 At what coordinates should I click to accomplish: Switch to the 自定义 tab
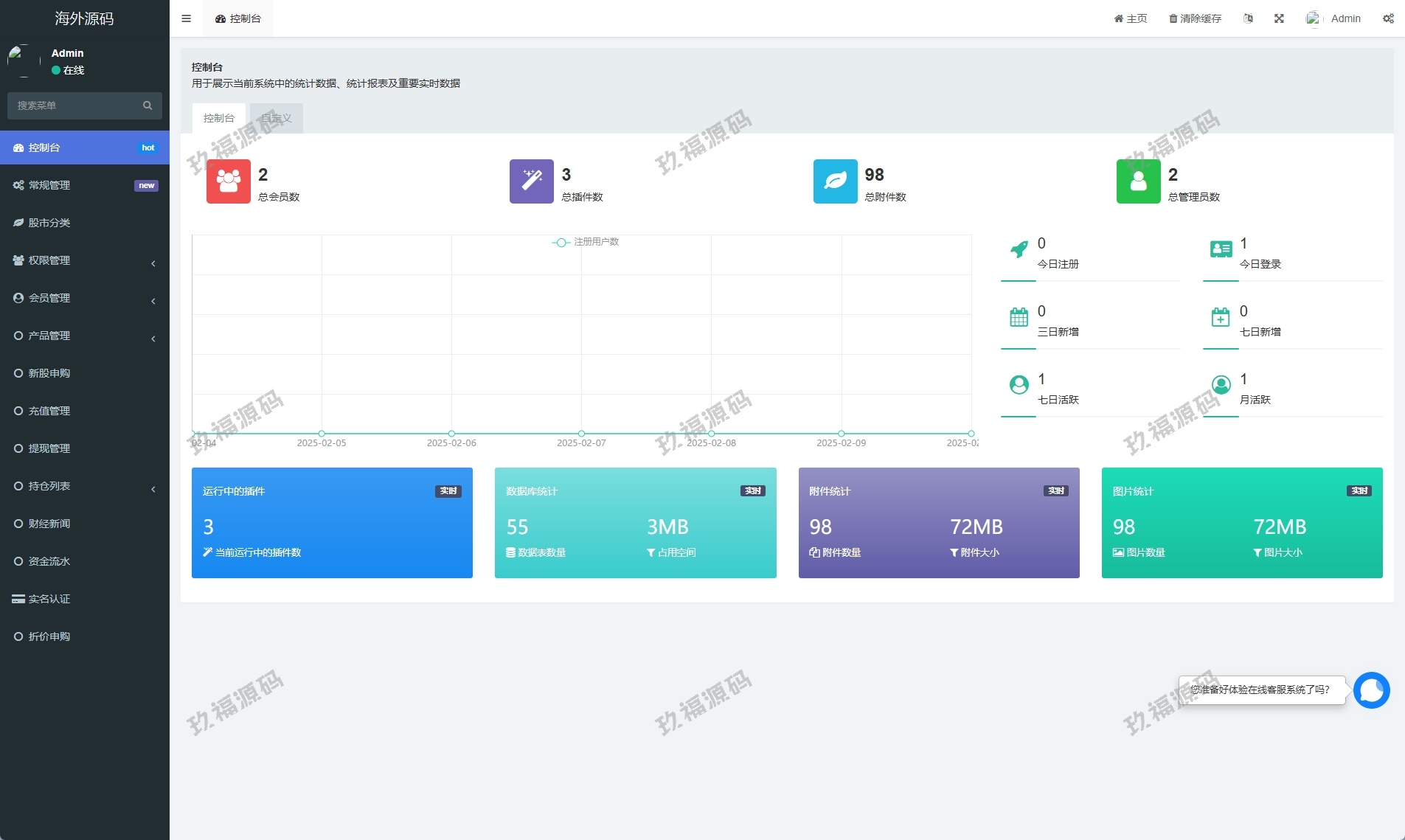tap(277, 118)
